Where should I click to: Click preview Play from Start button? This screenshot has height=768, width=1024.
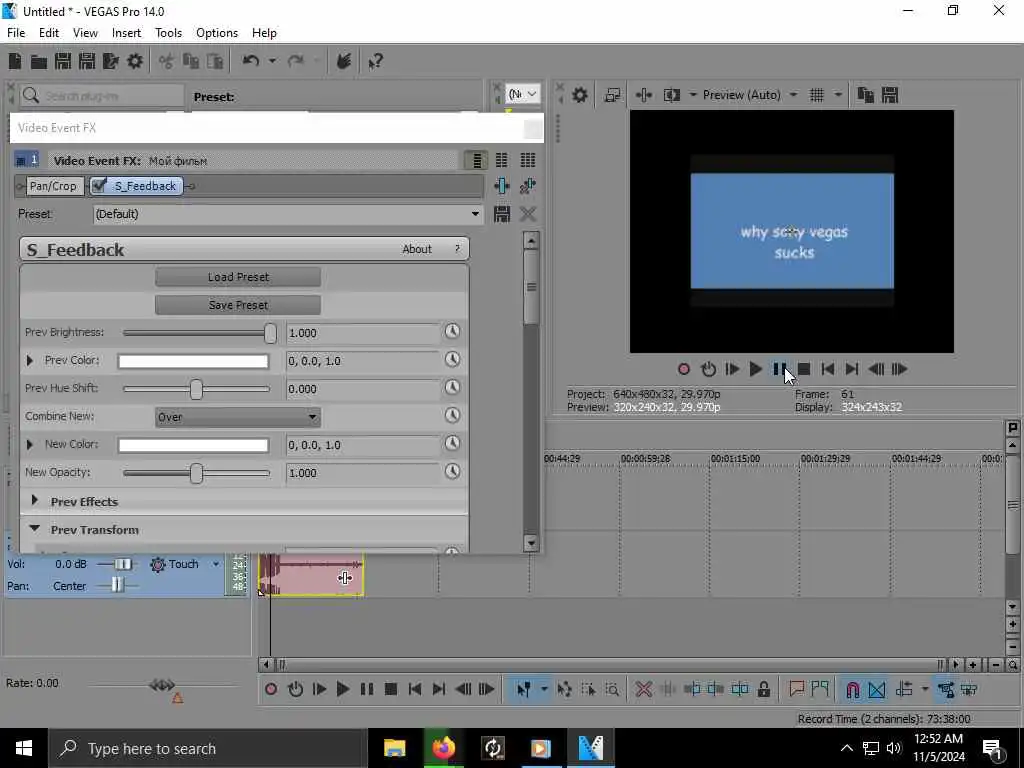(732, 369)
